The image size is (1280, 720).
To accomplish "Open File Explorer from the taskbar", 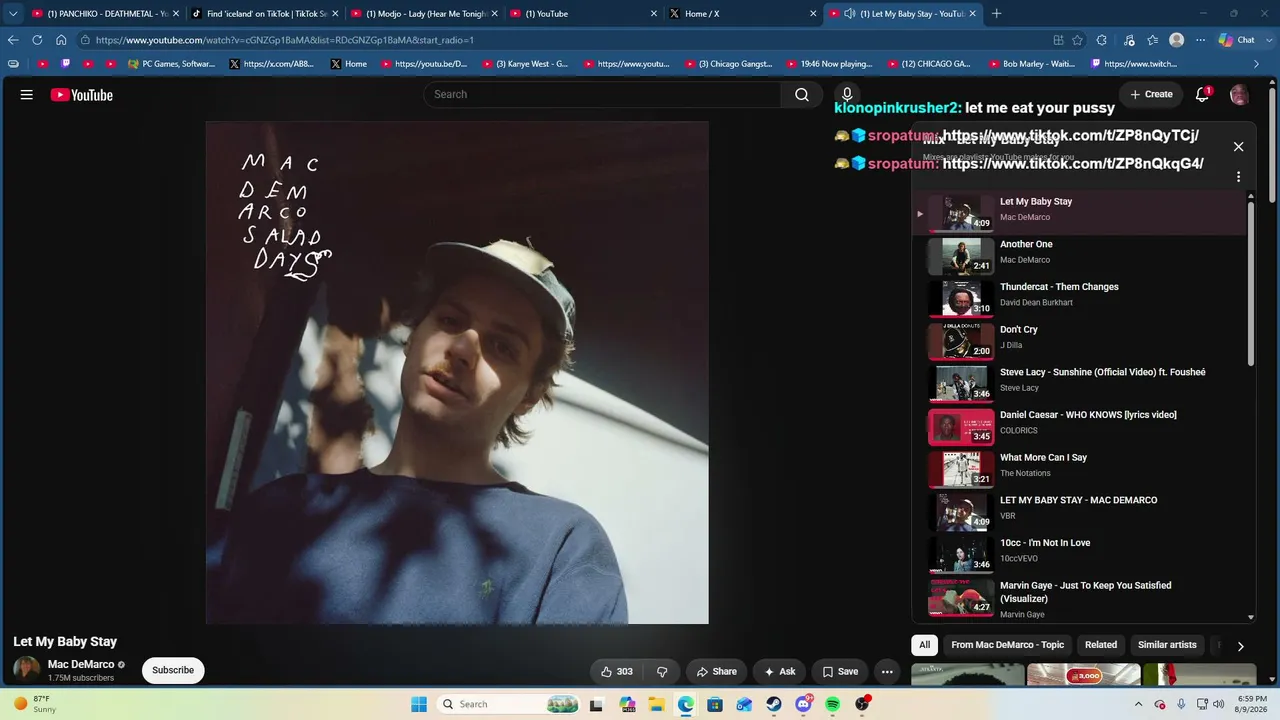I will point(656,704).
